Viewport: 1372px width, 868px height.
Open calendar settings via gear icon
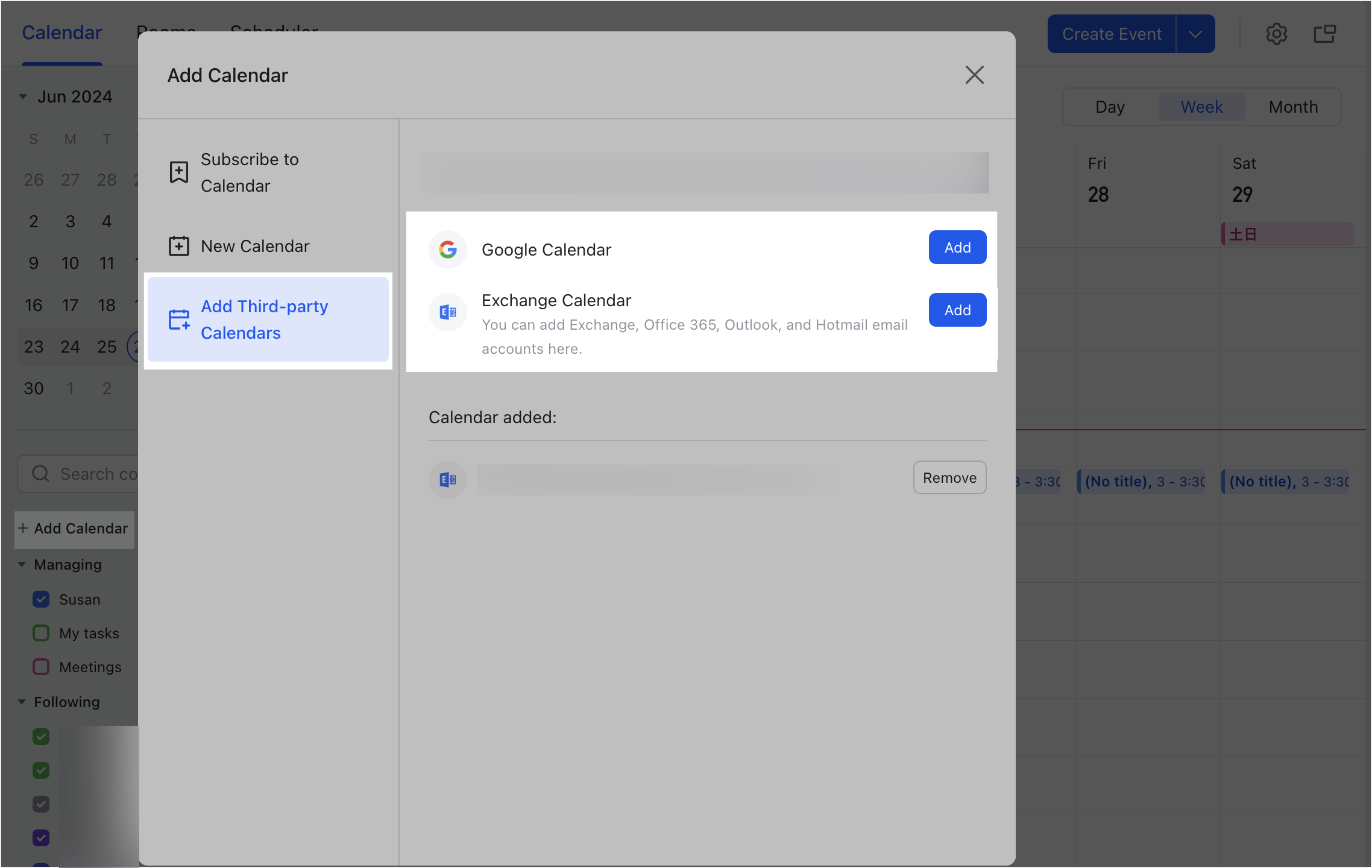click(x=1277, y=34)
